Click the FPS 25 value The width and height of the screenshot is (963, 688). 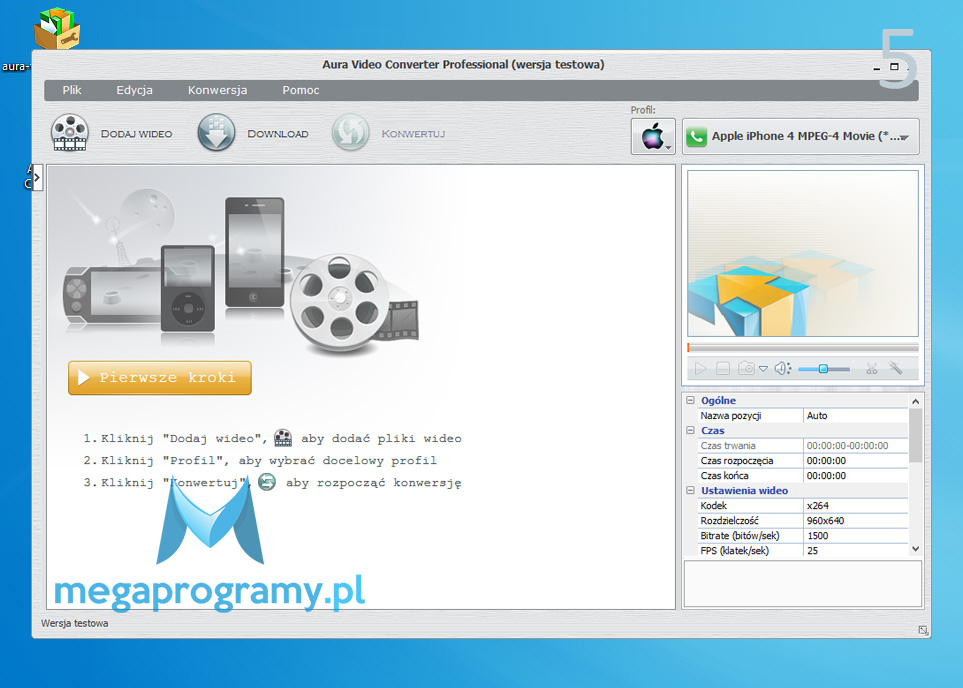pyautogui.click(x=856, y=550)
